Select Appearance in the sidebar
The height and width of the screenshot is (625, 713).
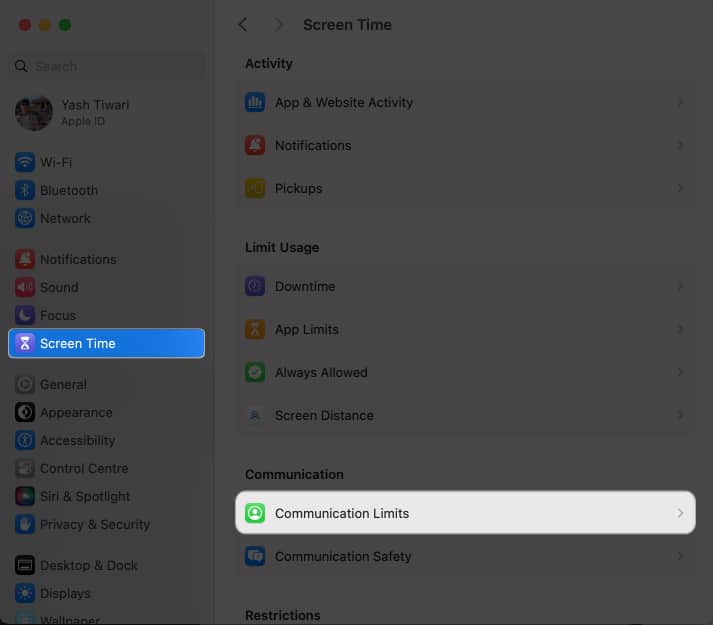click(106, 413)
